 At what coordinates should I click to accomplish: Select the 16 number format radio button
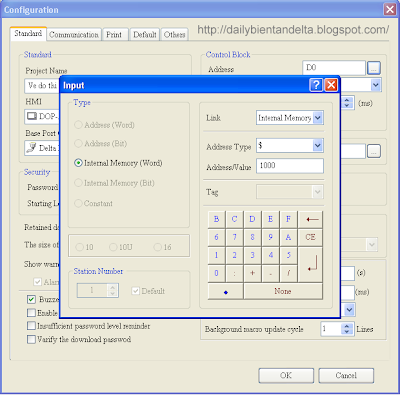(x=157, y=247)
